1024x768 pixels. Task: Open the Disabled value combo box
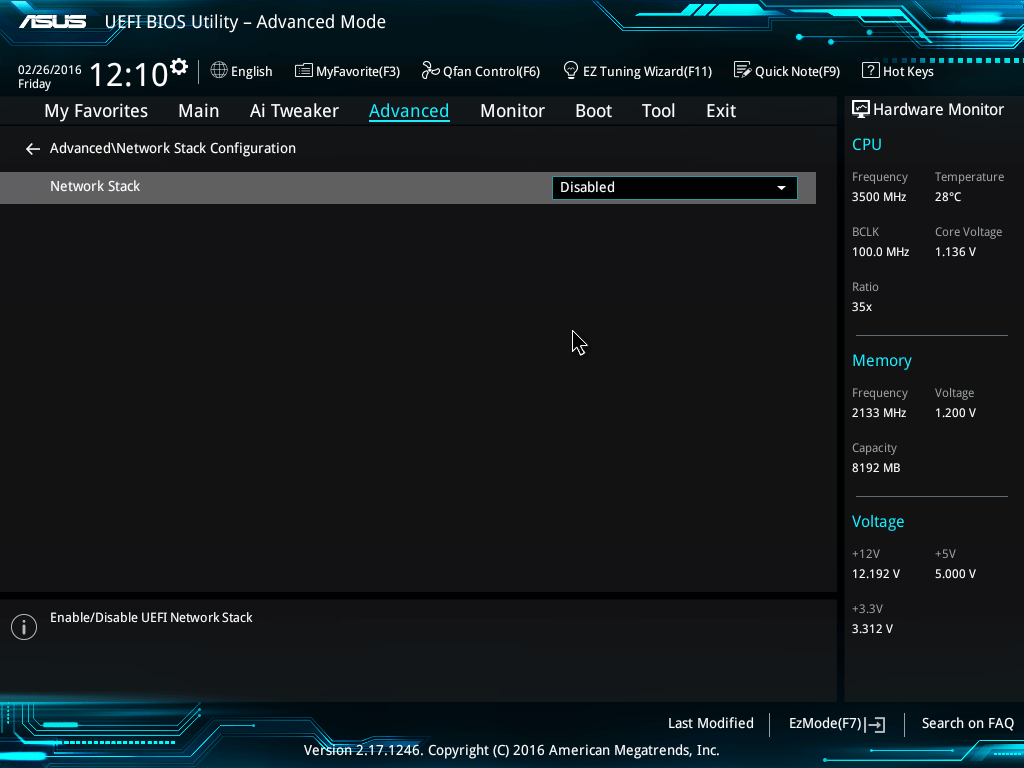[660, 188]
